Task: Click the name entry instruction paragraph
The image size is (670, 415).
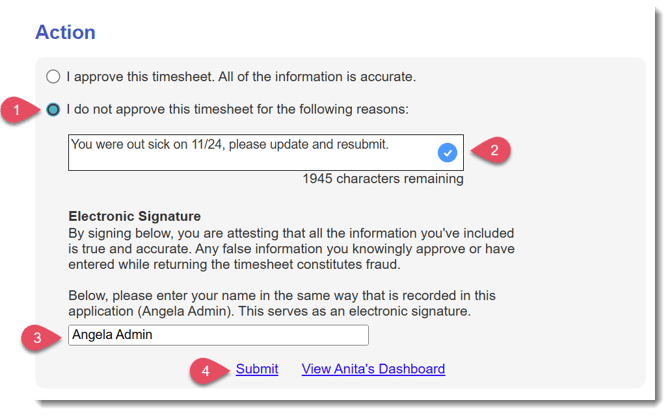Action: pos(290,304)
